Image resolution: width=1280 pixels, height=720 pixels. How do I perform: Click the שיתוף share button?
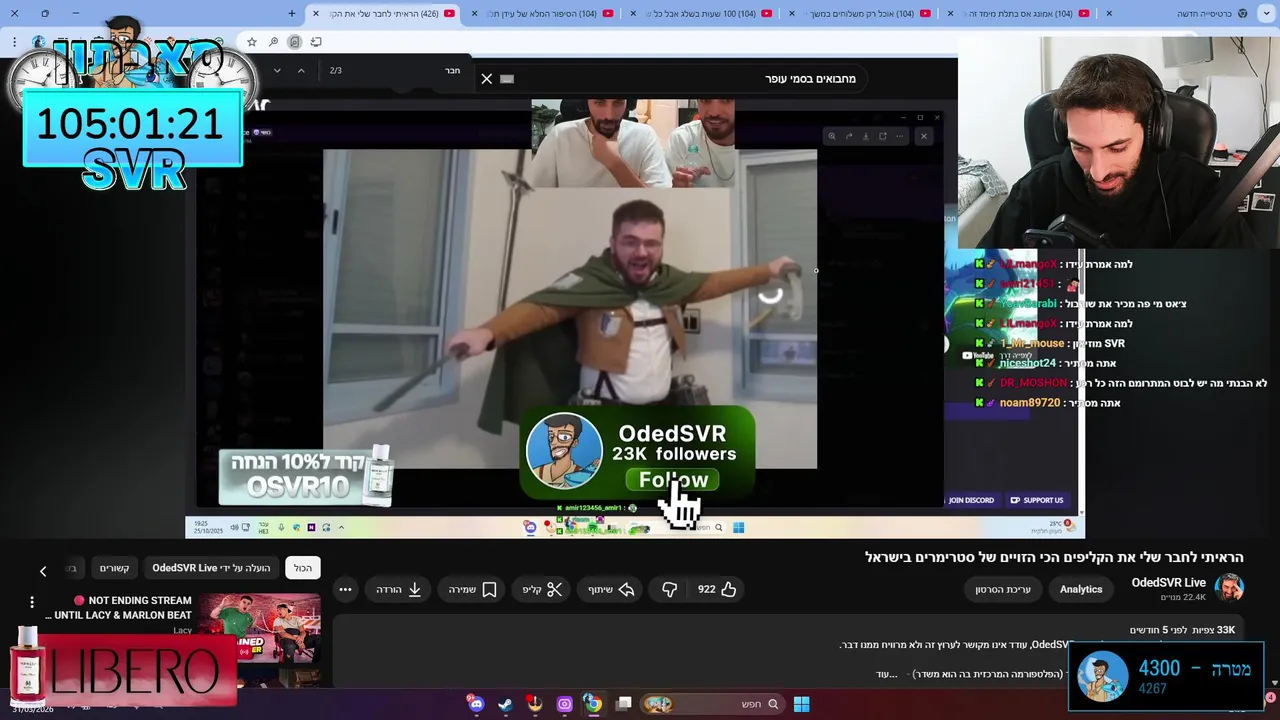pyautogui.click(x=612, y=589)
